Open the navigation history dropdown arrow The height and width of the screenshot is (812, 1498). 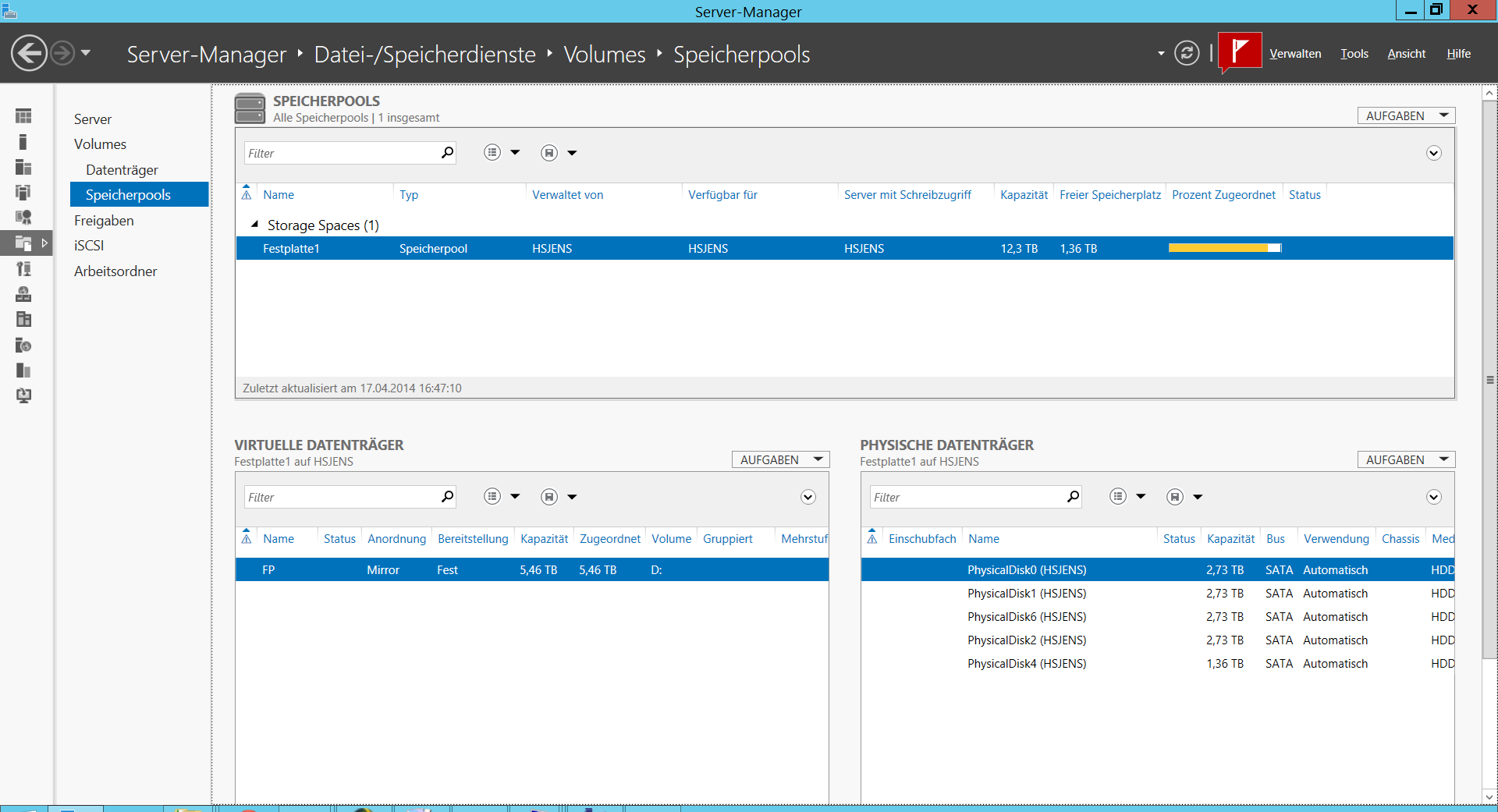(86, 53)
